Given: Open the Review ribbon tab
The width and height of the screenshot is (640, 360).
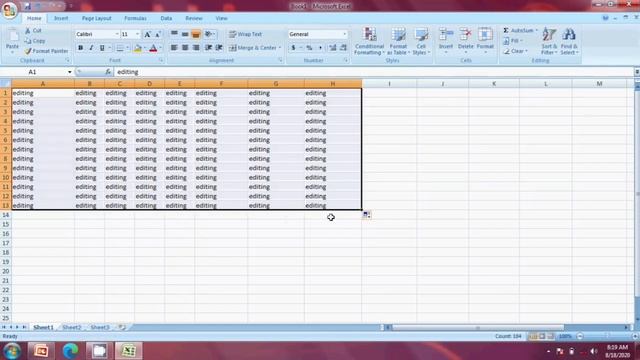Looking at the screenshot, I should click(x=193, y=18).
